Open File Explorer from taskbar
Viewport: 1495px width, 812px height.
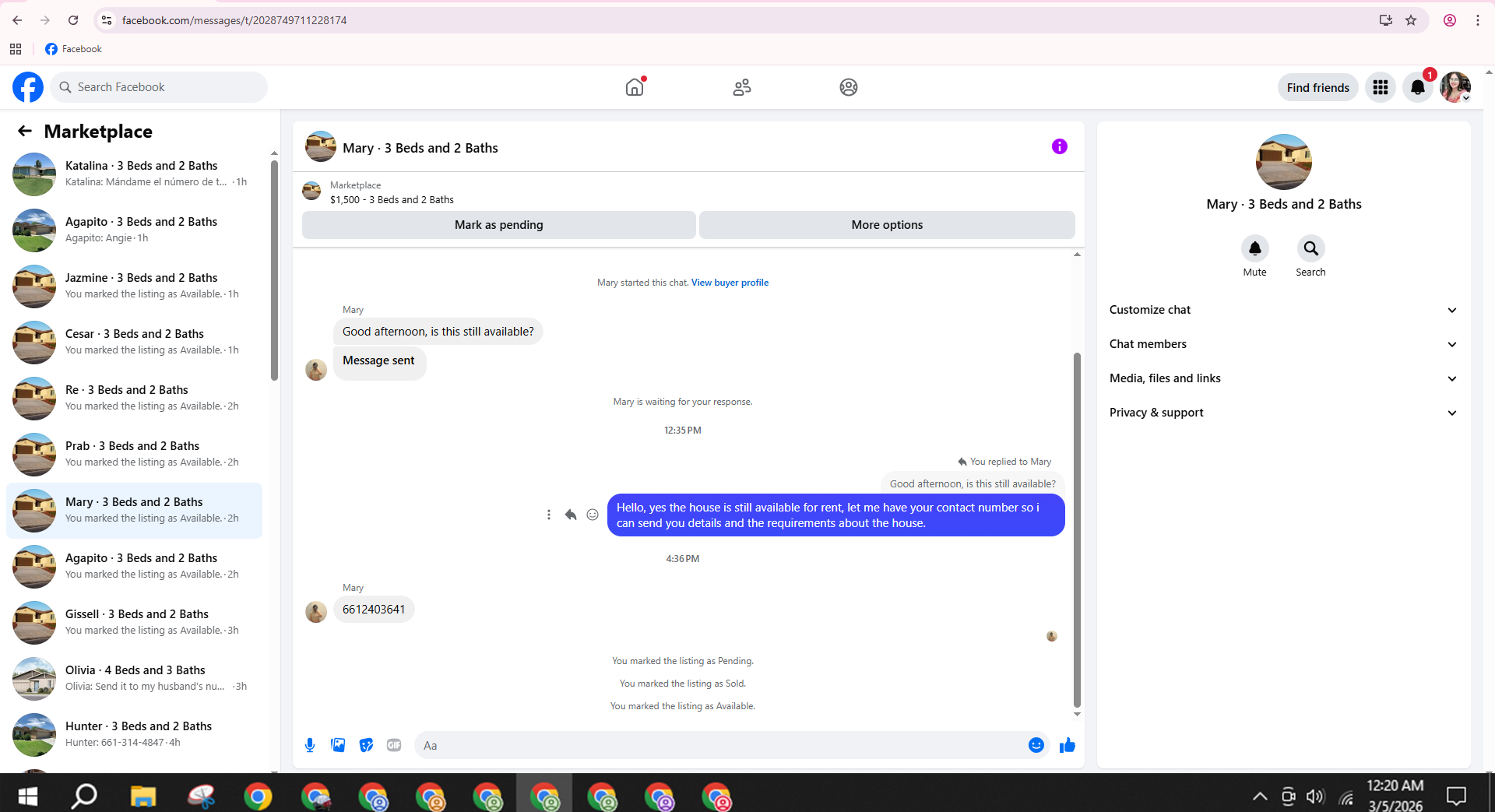(143, 796)
